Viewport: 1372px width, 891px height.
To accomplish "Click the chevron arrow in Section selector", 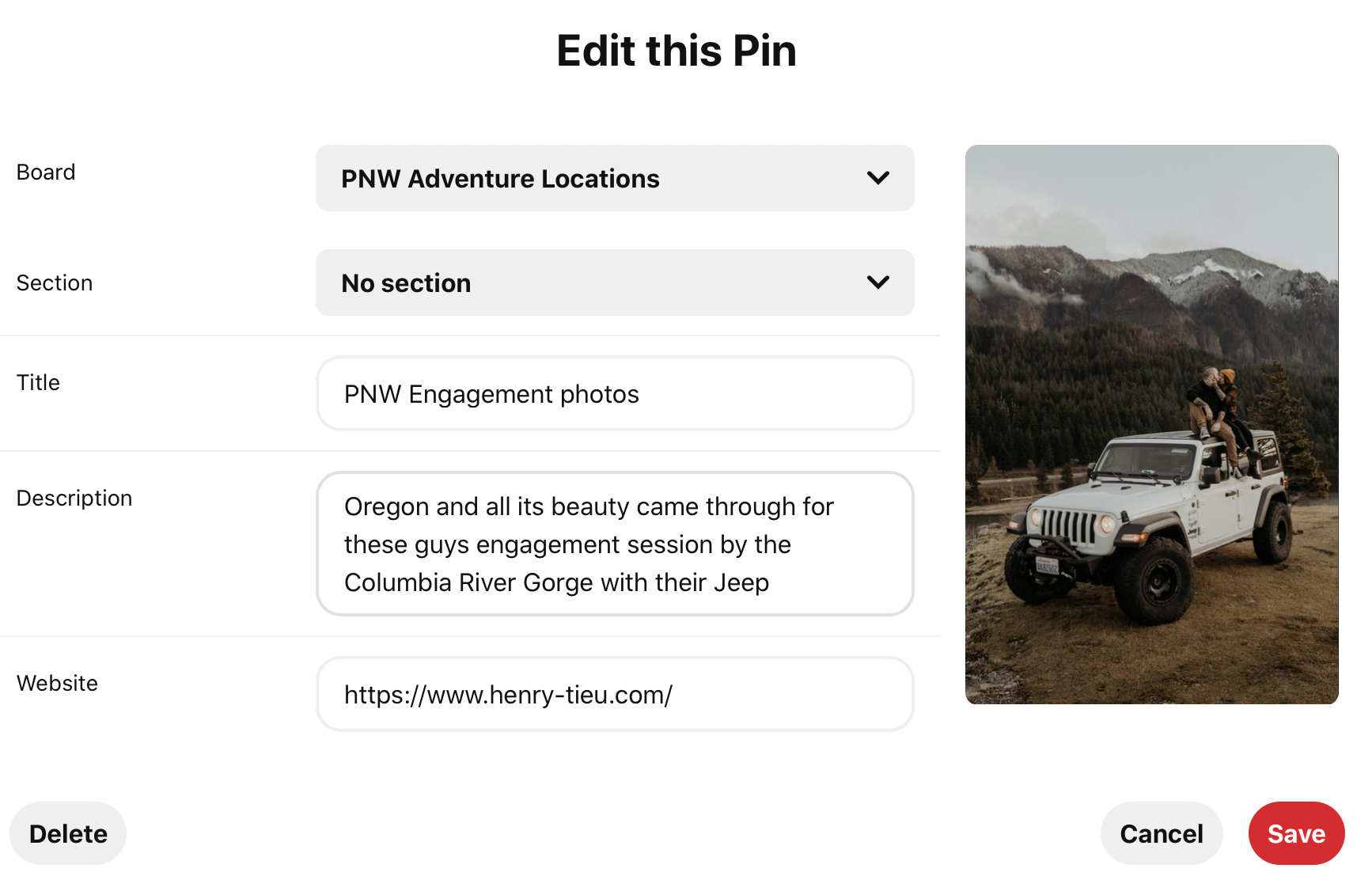I will tap(878, 282).
